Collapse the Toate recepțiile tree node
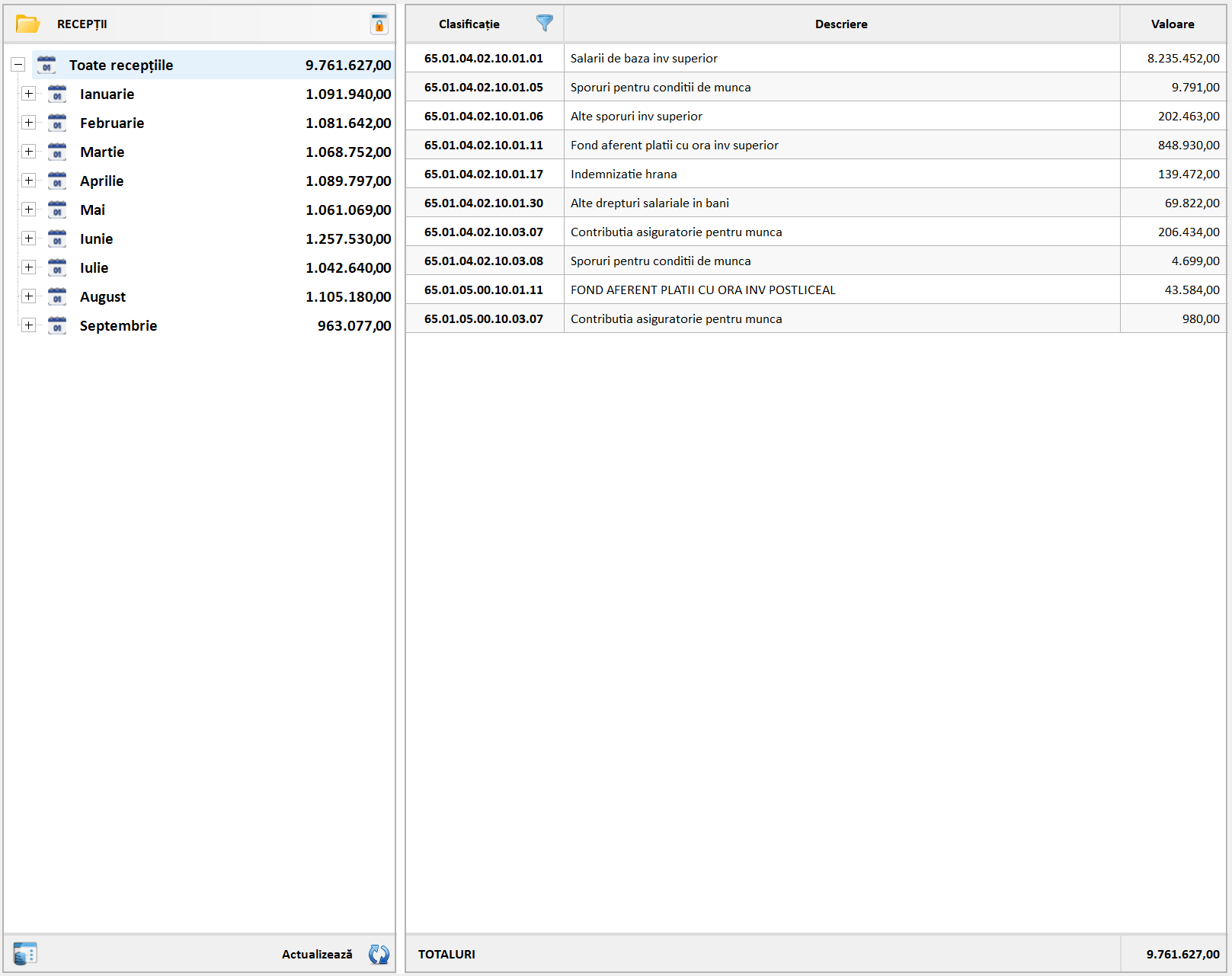 pos(18,65)
